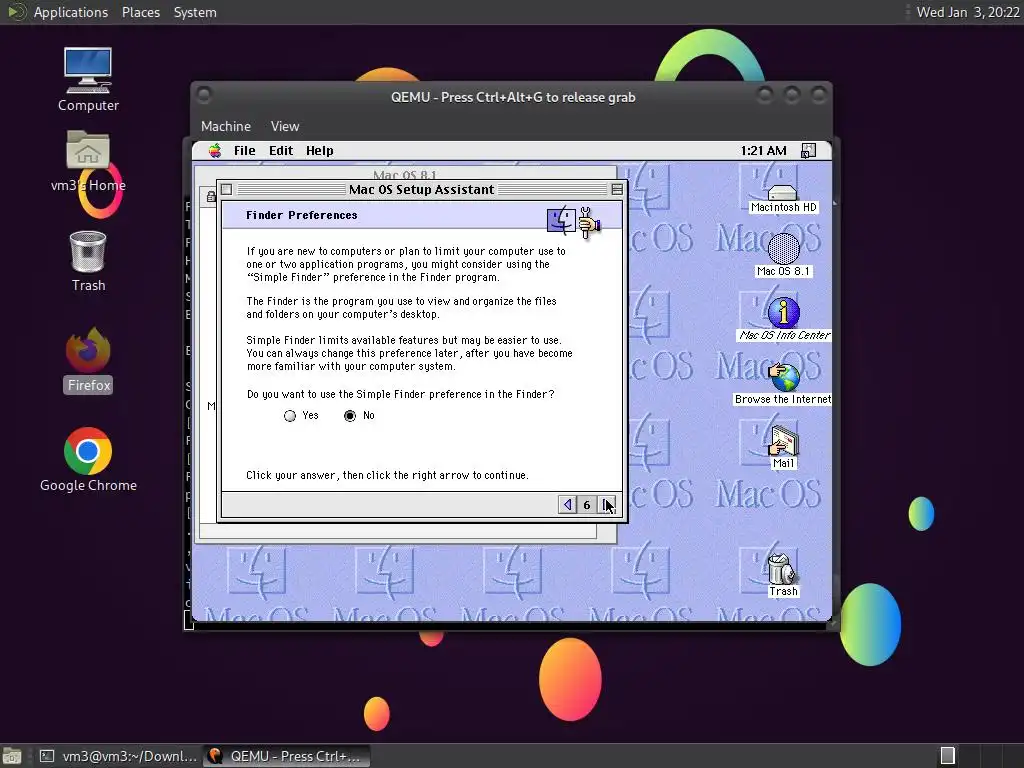Launch Google Chrome from the desktop
Viewport: 1024px width, 768px height.
pos(88,460)
